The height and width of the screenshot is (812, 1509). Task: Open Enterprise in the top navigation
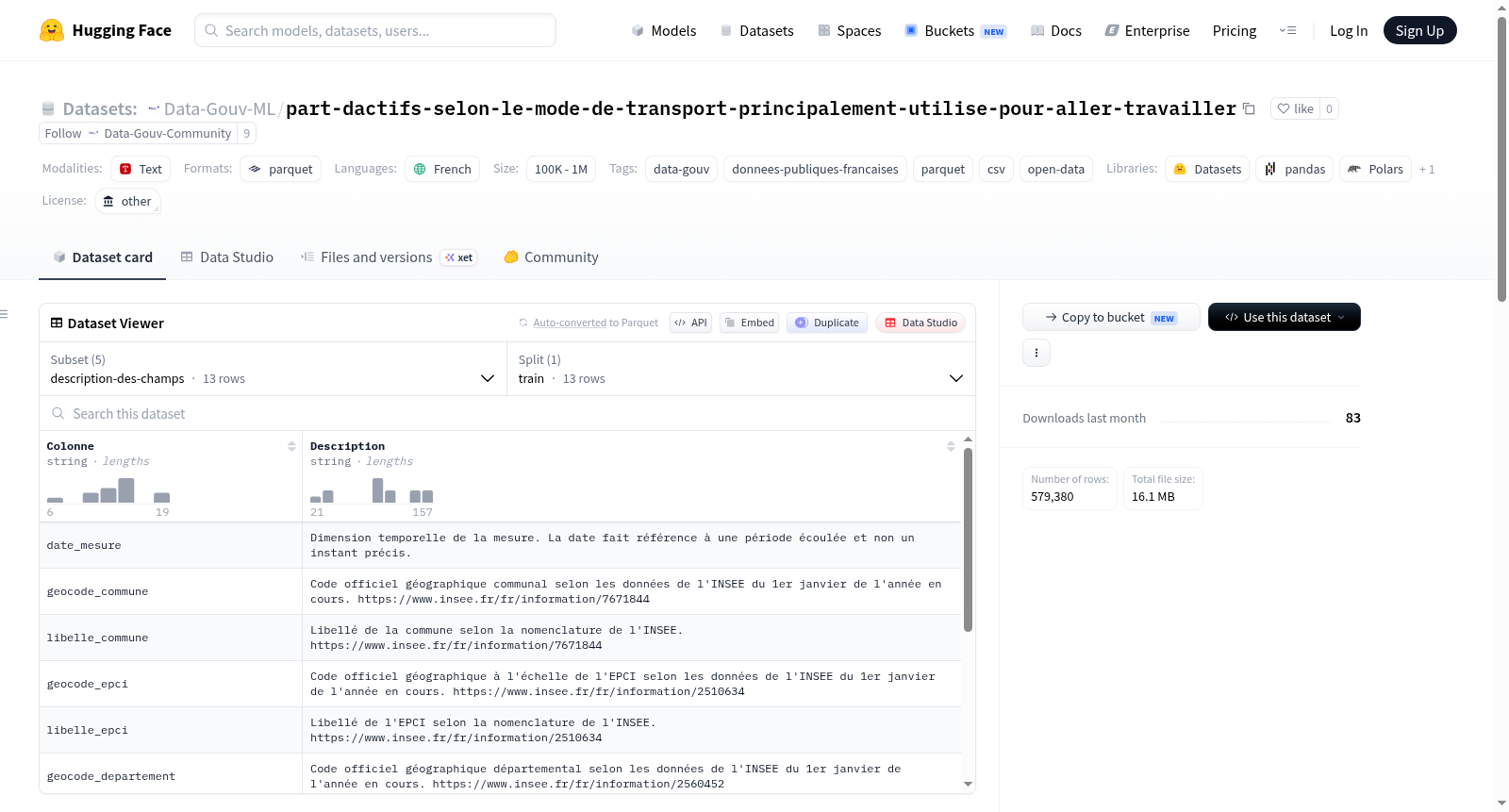coord(1147,30)
